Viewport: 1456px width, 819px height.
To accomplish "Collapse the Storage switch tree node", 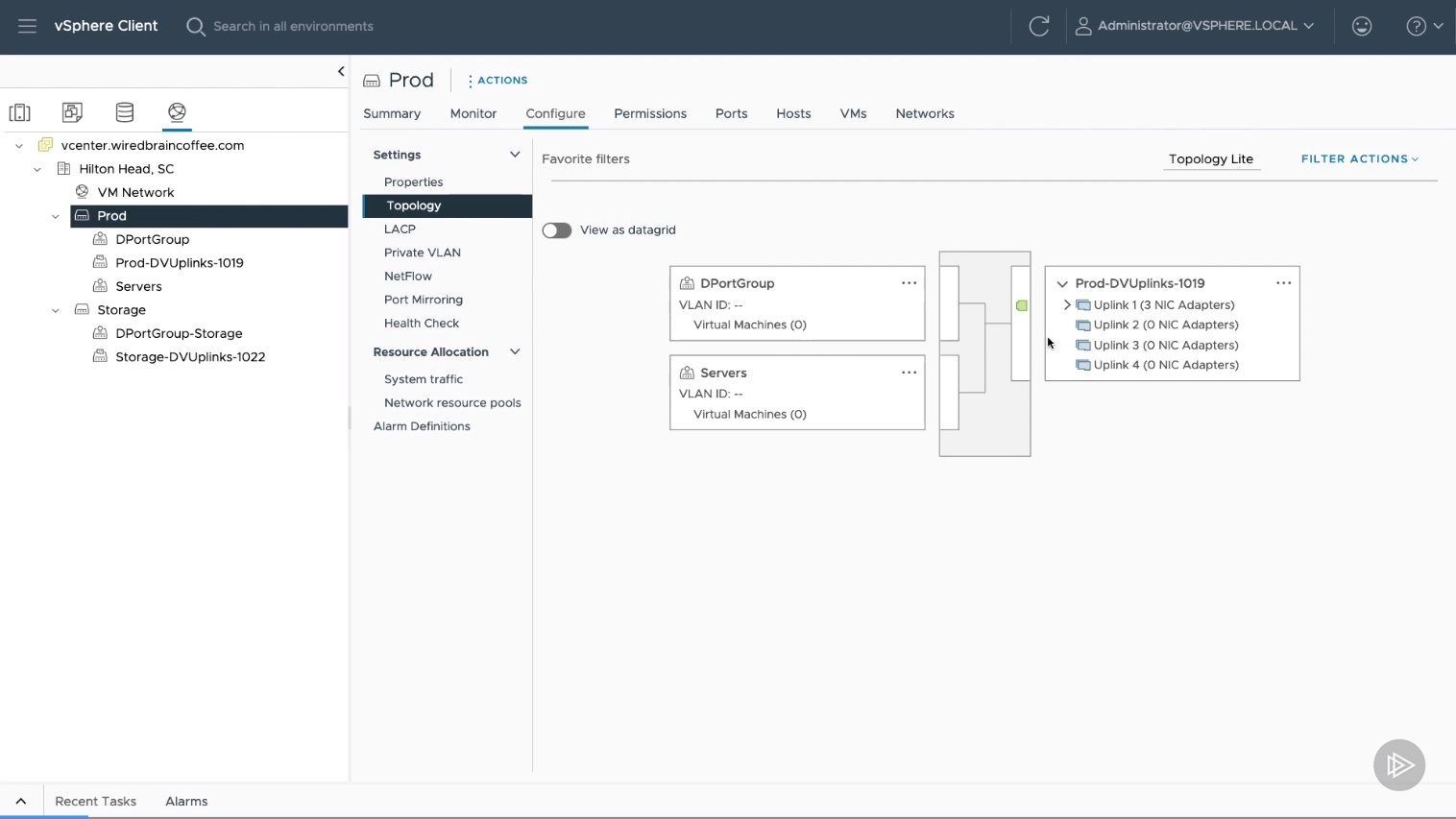I will point(56,310).
